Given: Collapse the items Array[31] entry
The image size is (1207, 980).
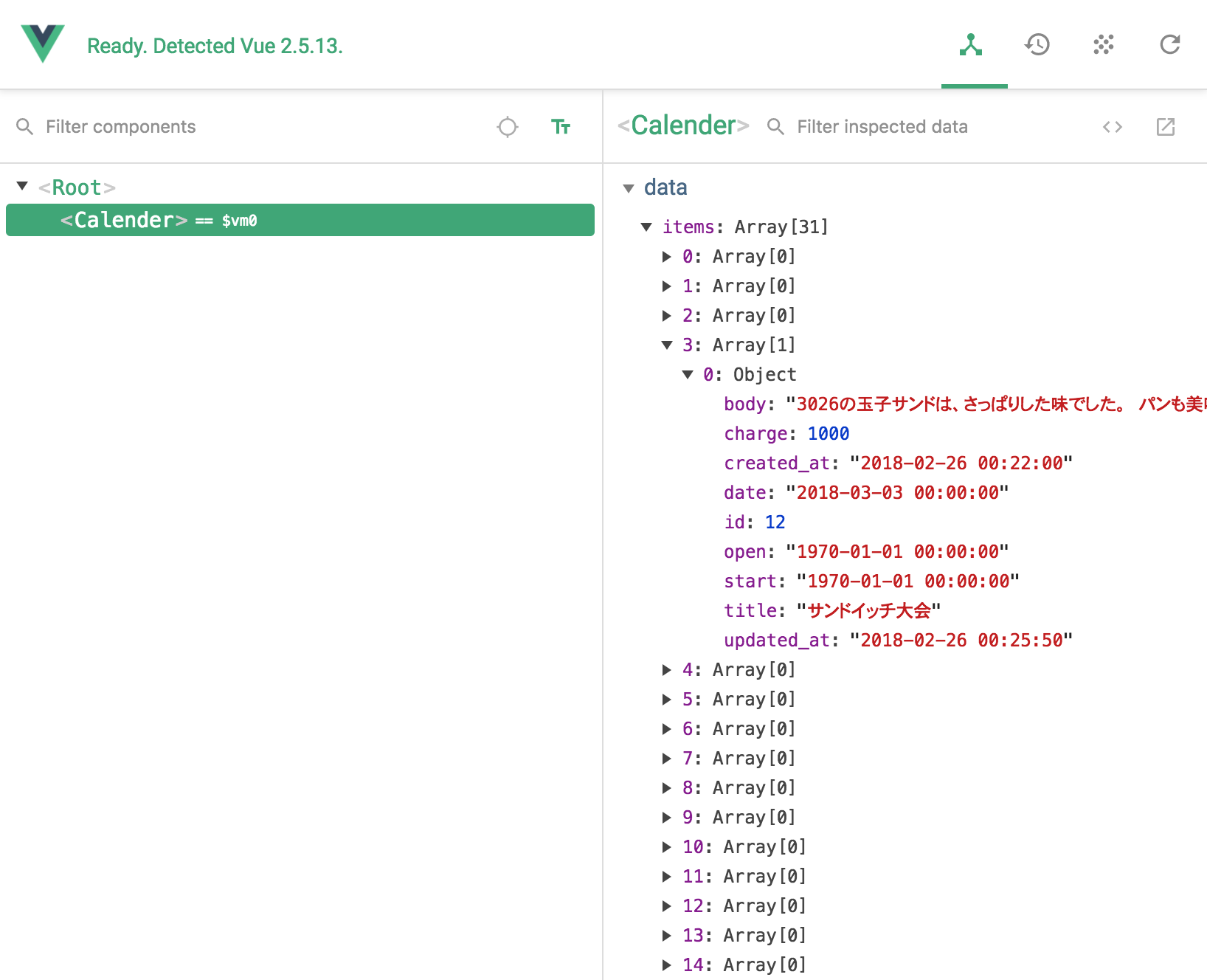Looking at the screenshot, I should click(646, 227).
